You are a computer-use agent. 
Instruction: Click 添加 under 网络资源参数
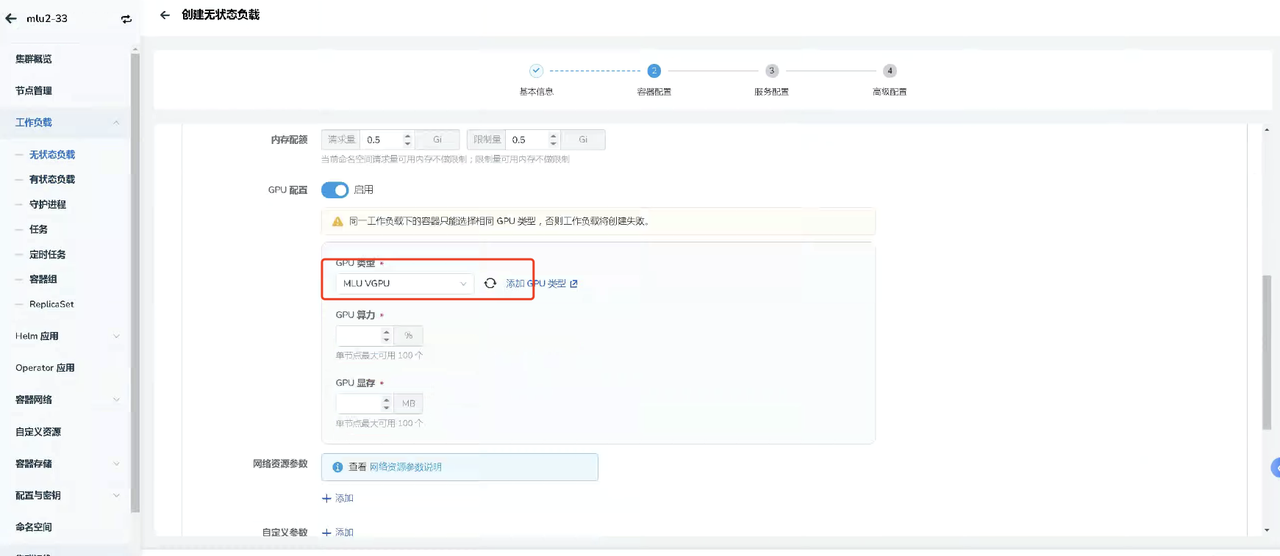pos(337,498)
